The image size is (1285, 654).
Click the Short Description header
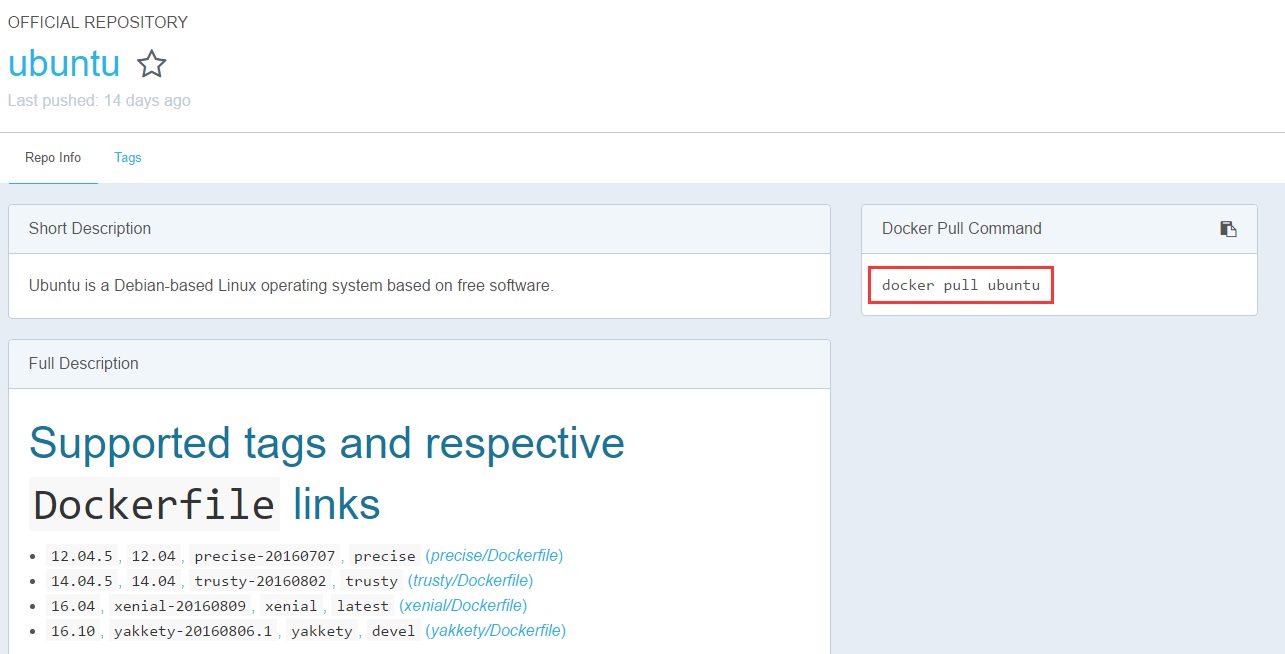click(90, 229)
